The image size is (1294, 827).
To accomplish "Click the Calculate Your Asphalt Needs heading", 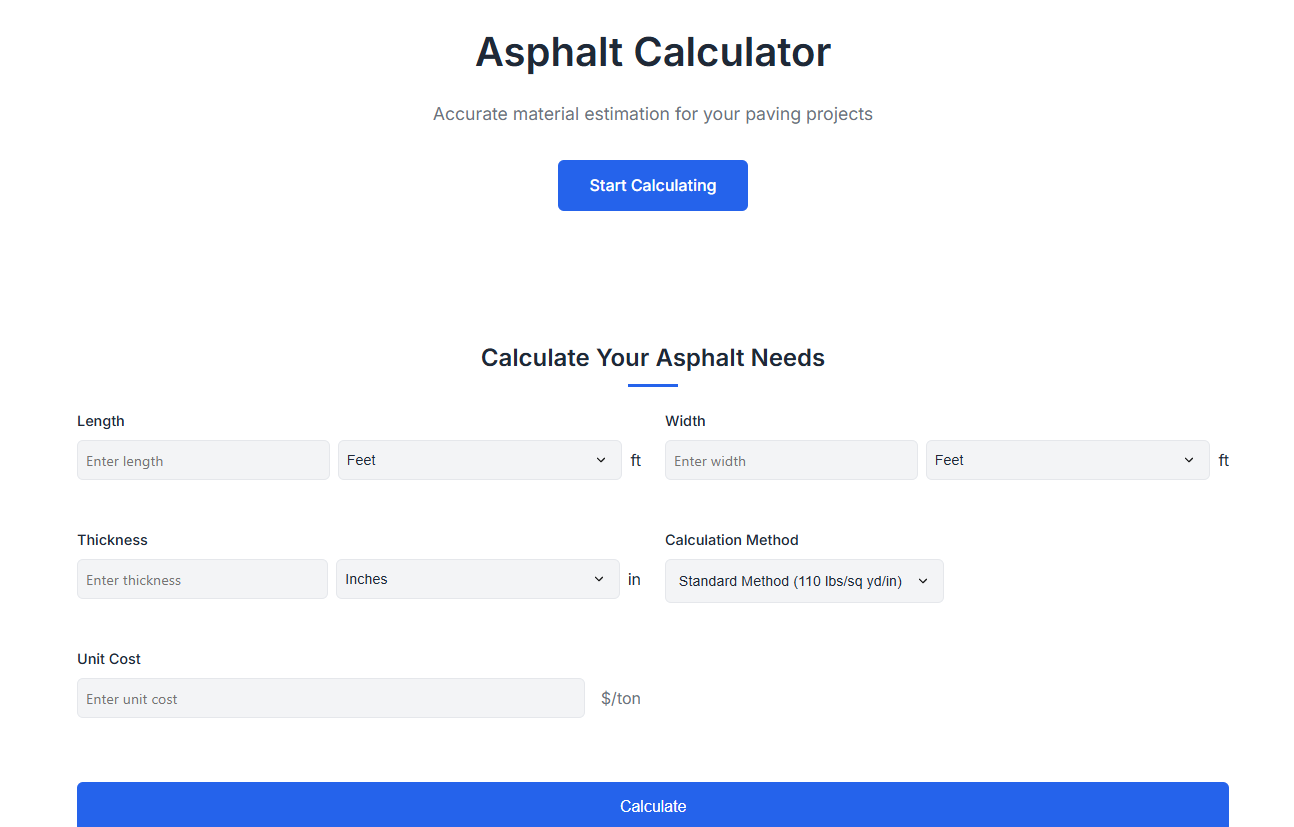I will 653,357.
